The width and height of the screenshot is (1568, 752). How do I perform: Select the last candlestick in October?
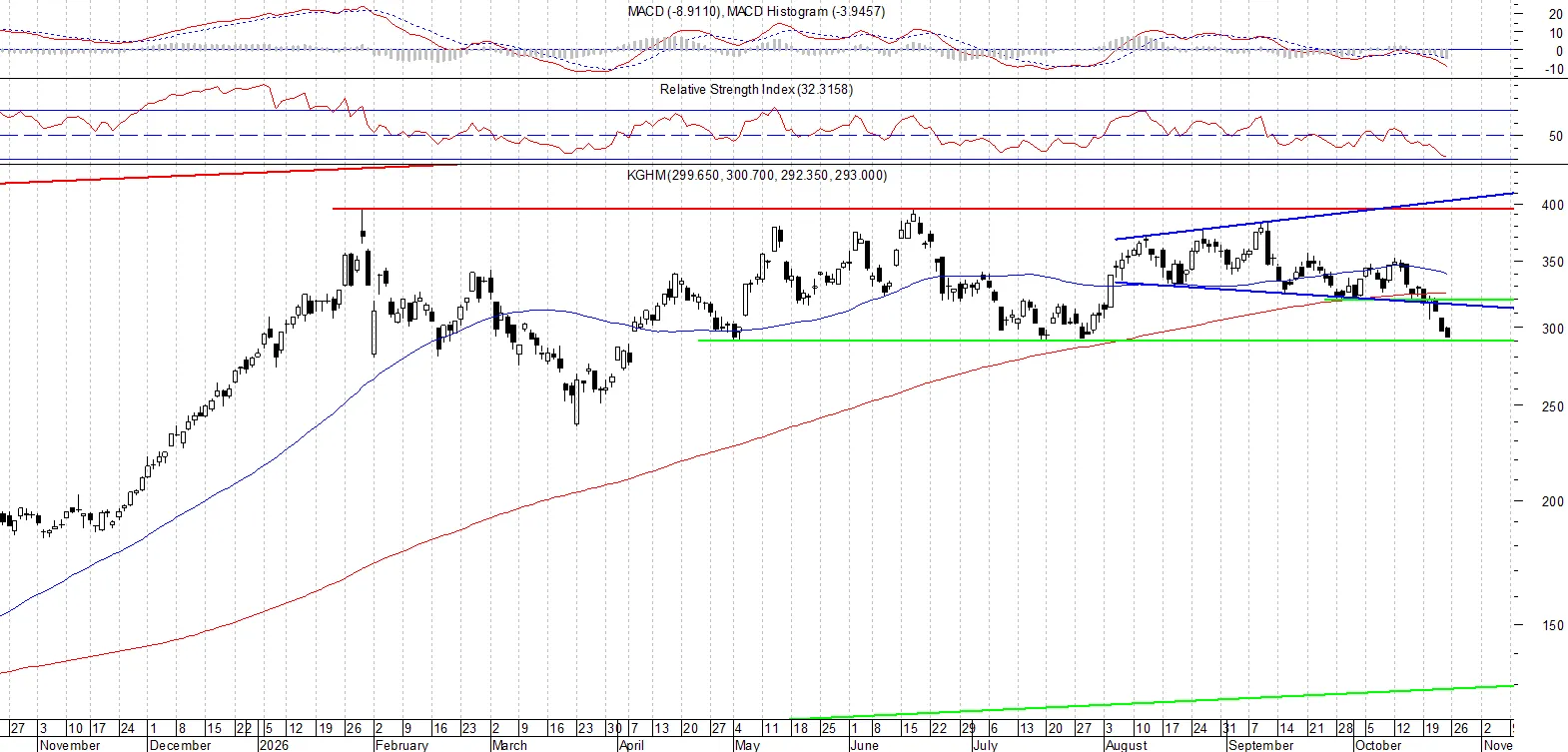coord(1447,332)
